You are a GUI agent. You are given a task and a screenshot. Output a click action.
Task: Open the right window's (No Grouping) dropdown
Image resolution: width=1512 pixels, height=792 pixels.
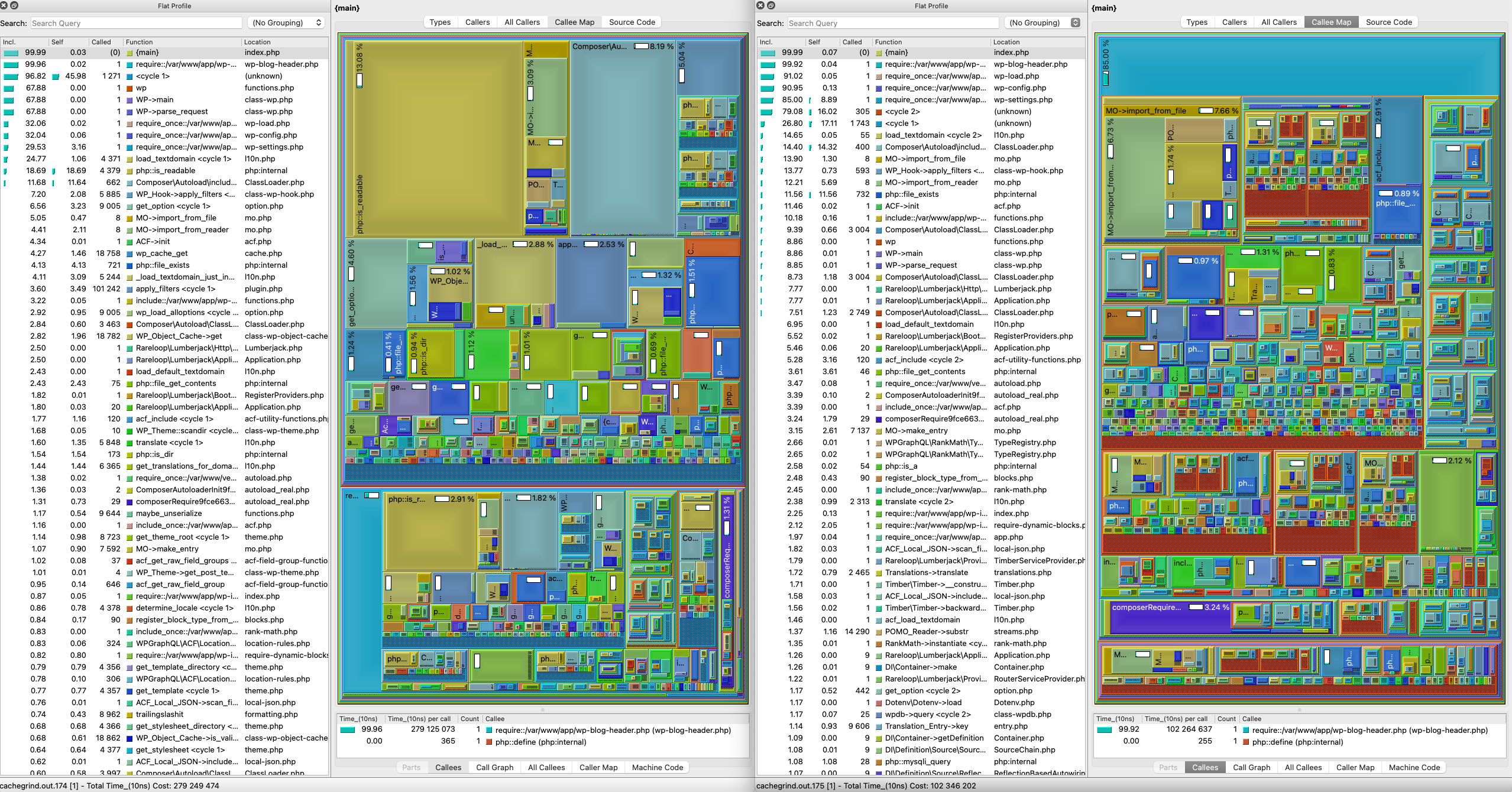(x=1044, y=22)
